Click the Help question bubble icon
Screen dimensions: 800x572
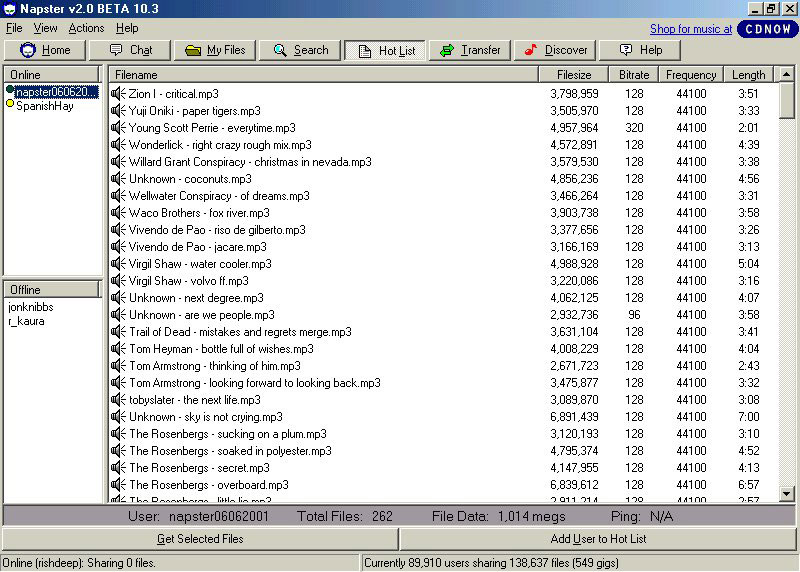pos(626,49)
